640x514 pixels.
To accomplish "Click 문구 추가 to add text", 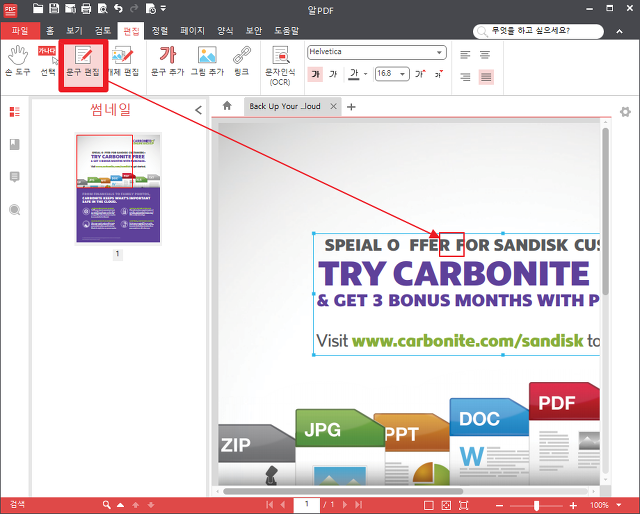I will [167, 61].
